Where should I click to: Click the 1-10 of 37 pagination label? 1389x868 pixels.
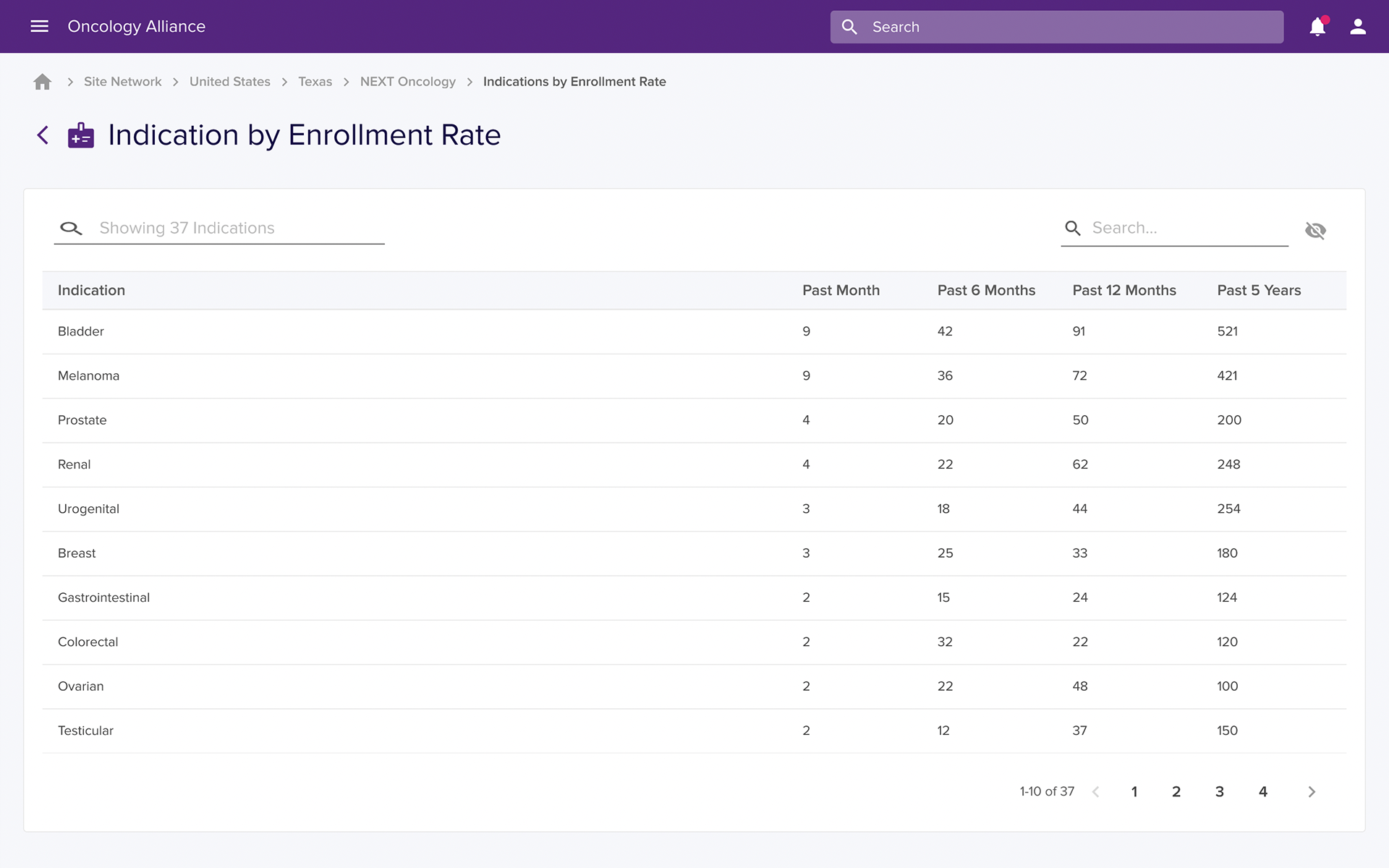[x=1047, y=791]
